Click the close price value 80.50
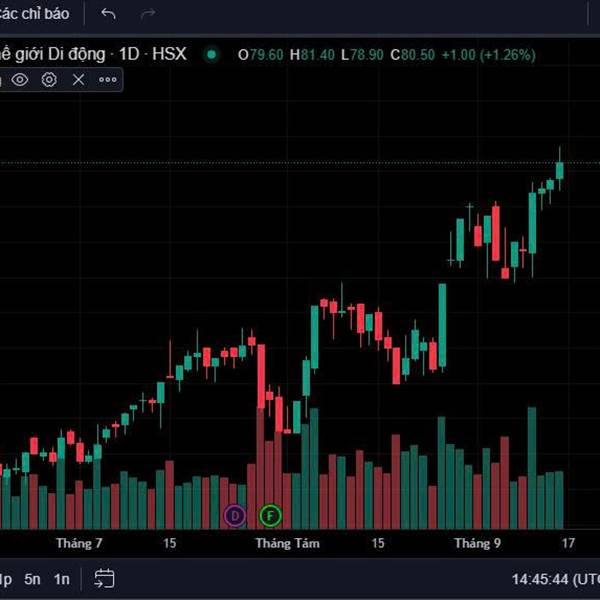 point(418,55)
